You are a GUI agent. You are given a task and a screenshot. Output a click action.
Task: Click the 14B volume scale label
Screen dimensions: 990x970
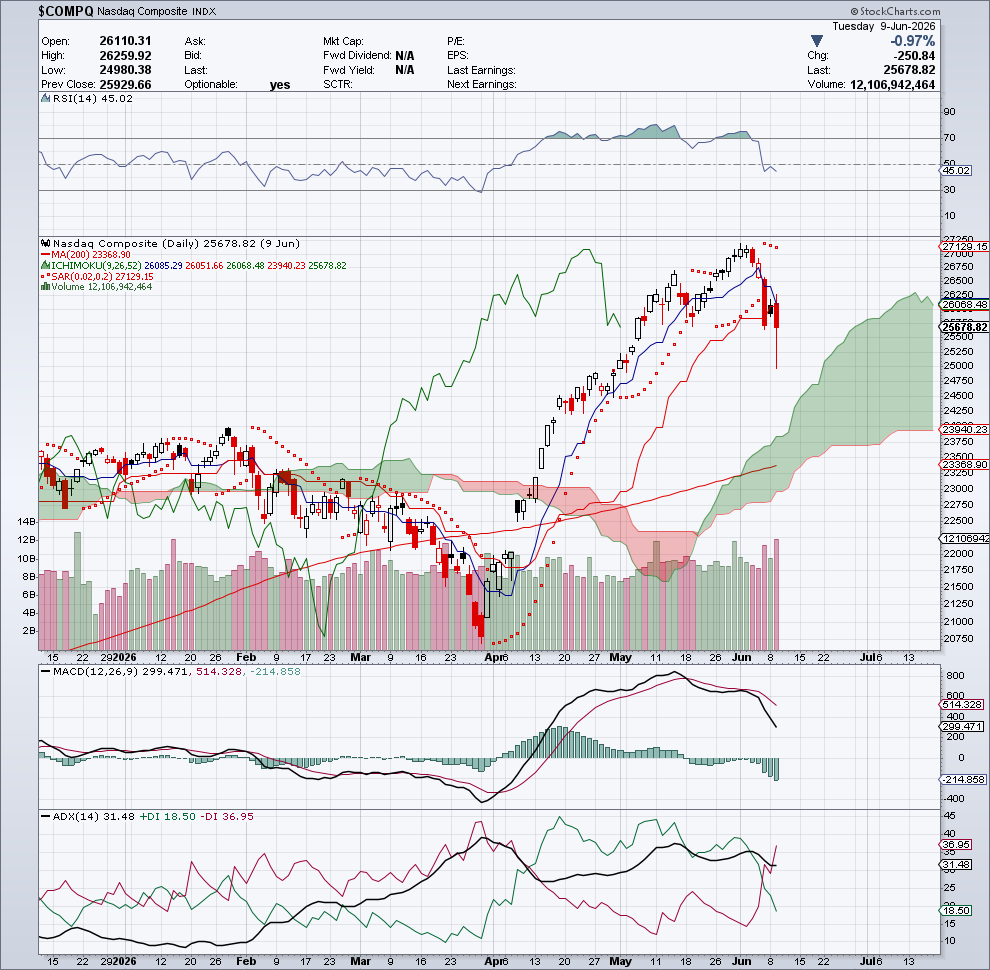[x=28, y=522]
